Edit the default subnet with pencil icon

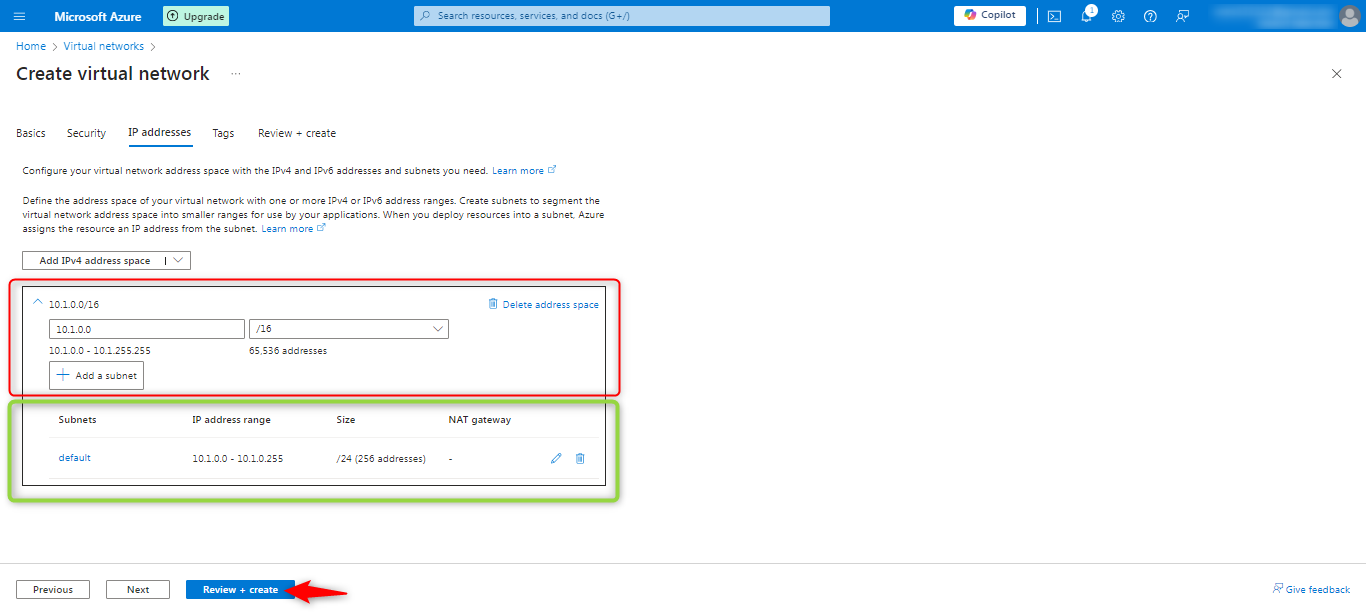coord(556,458)
